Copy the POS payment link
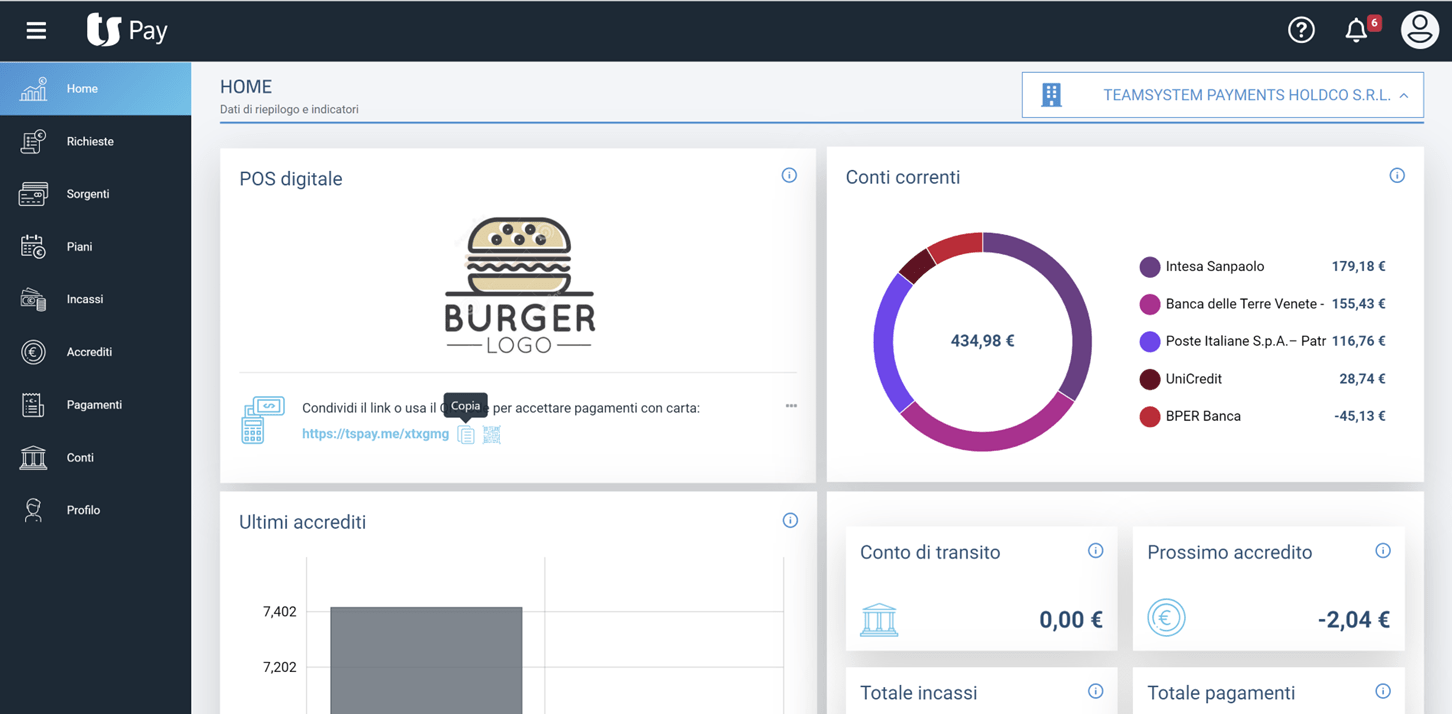The image size is (1452, 714). [466, 434]
